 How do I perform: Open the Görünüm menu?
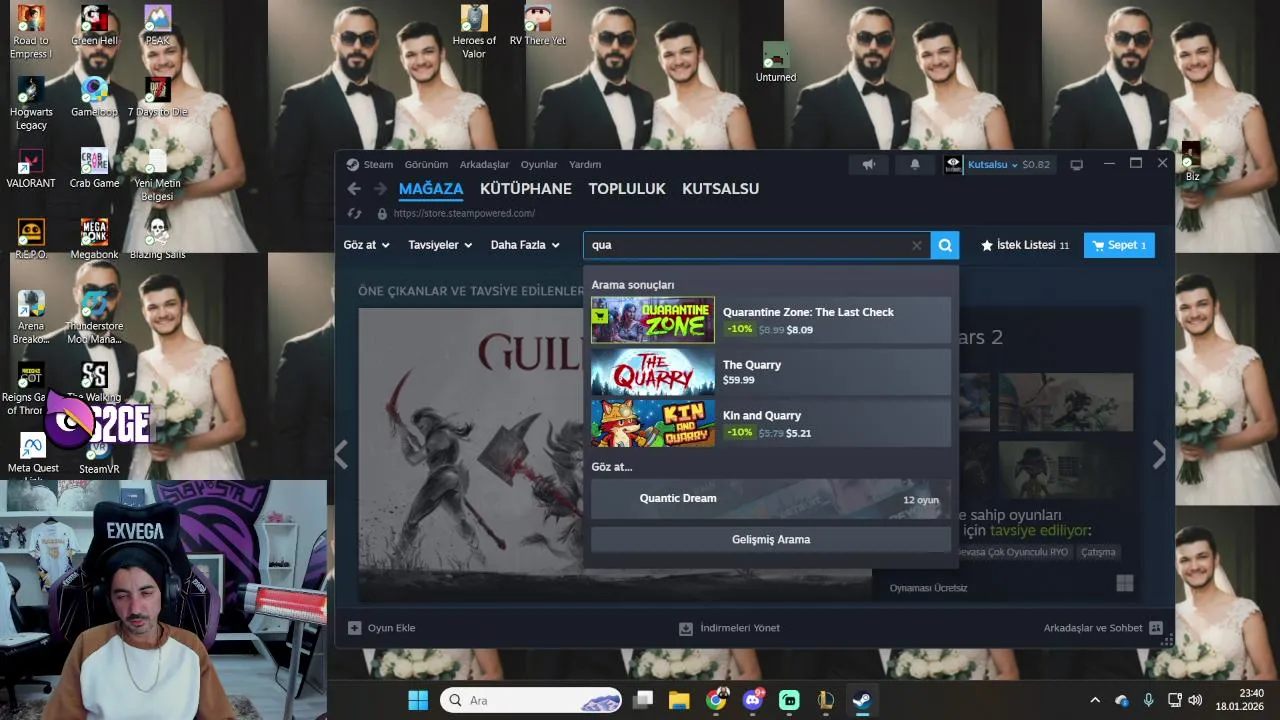pyautogui.click(x=426, y=164)
